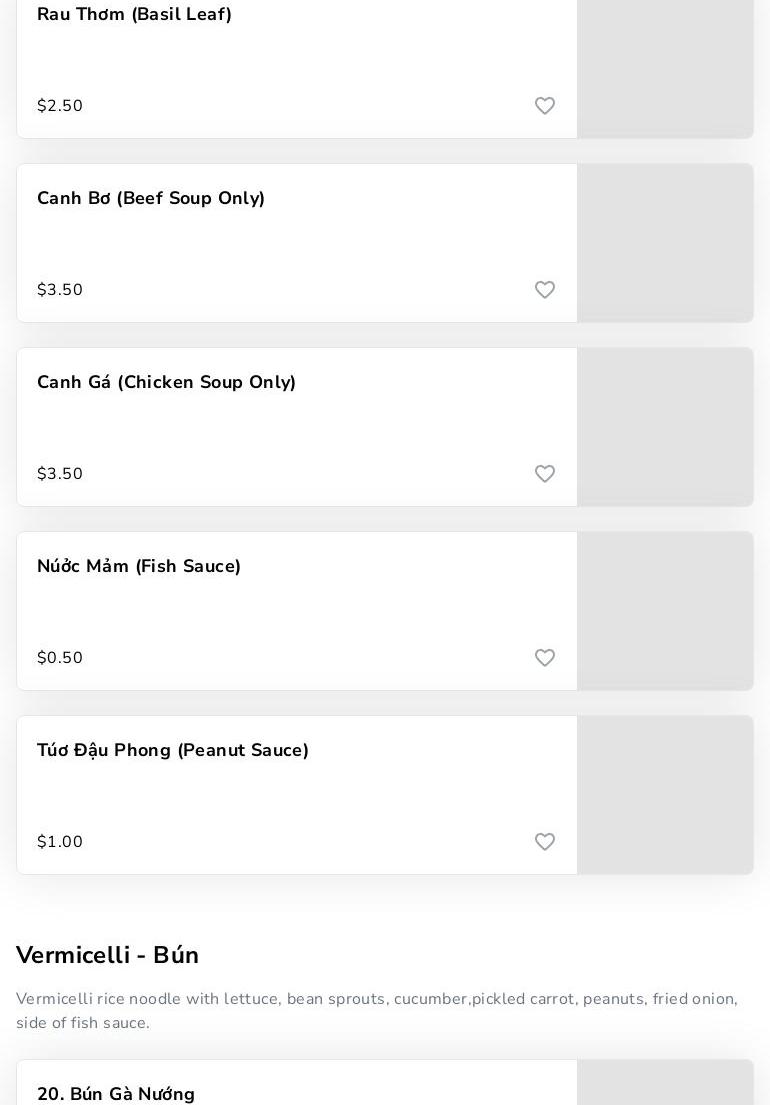The height and width of the screenshot is (1105, 770).
Task: Click the Bún Gà Nướng image placeholder
Action: tap(665, 1084)
